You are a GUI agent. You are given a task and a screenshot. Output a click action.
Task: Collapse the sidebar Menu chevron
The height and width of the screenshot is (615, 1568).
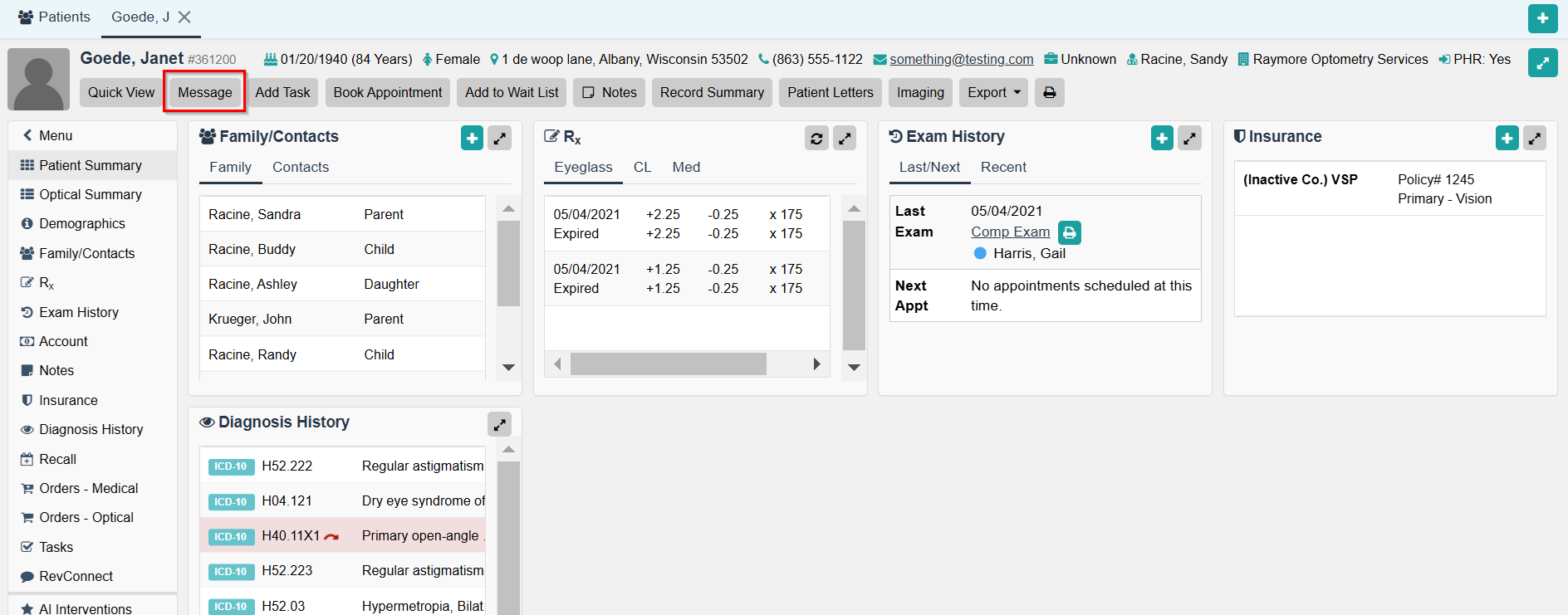(27, 135)
